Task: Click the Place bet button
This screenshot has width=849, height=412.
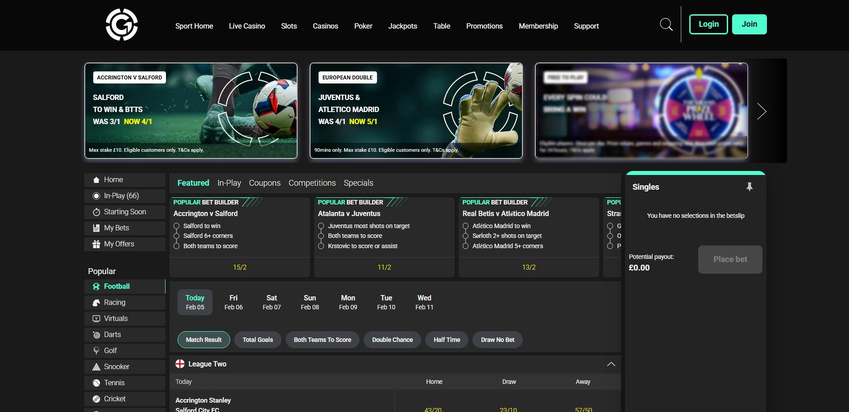Action: click(x=730, y=259)
